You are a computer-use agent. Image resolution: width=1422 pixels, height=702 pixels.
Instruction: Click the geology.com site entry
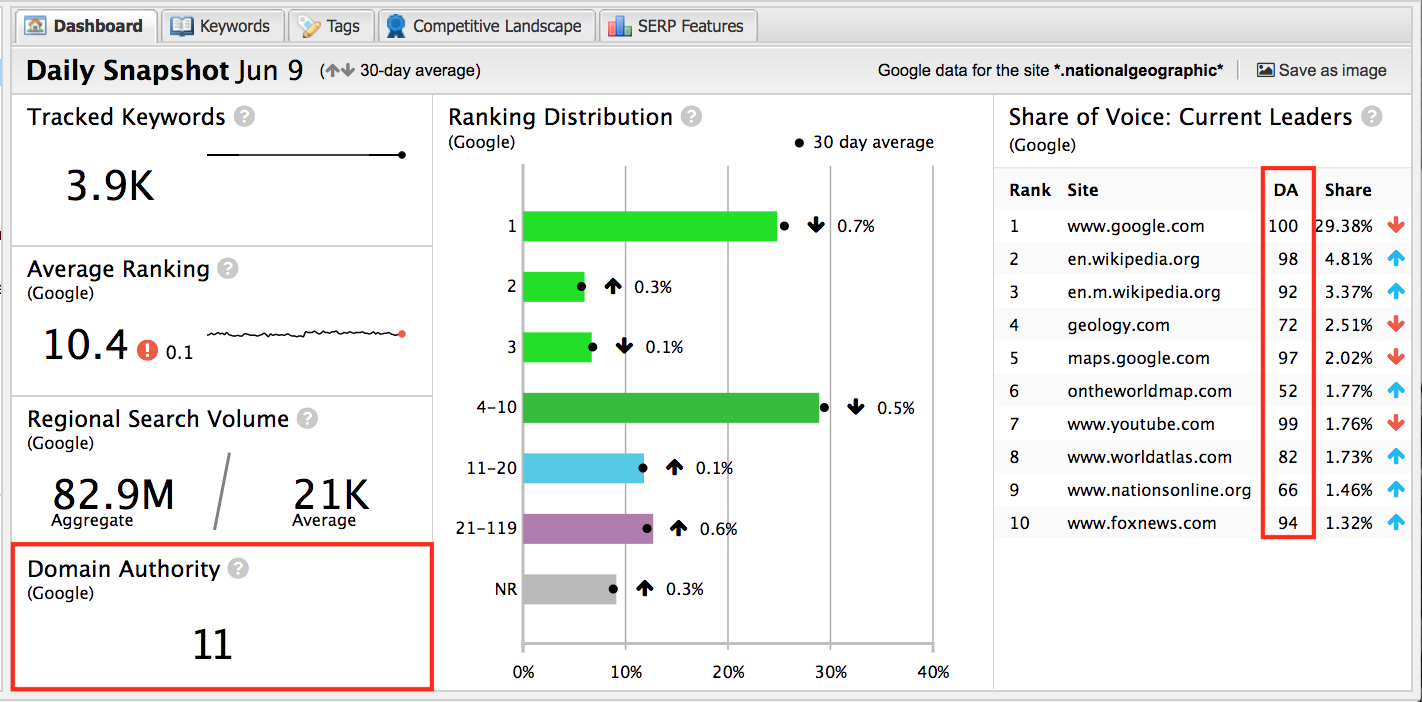(1118, 325)
